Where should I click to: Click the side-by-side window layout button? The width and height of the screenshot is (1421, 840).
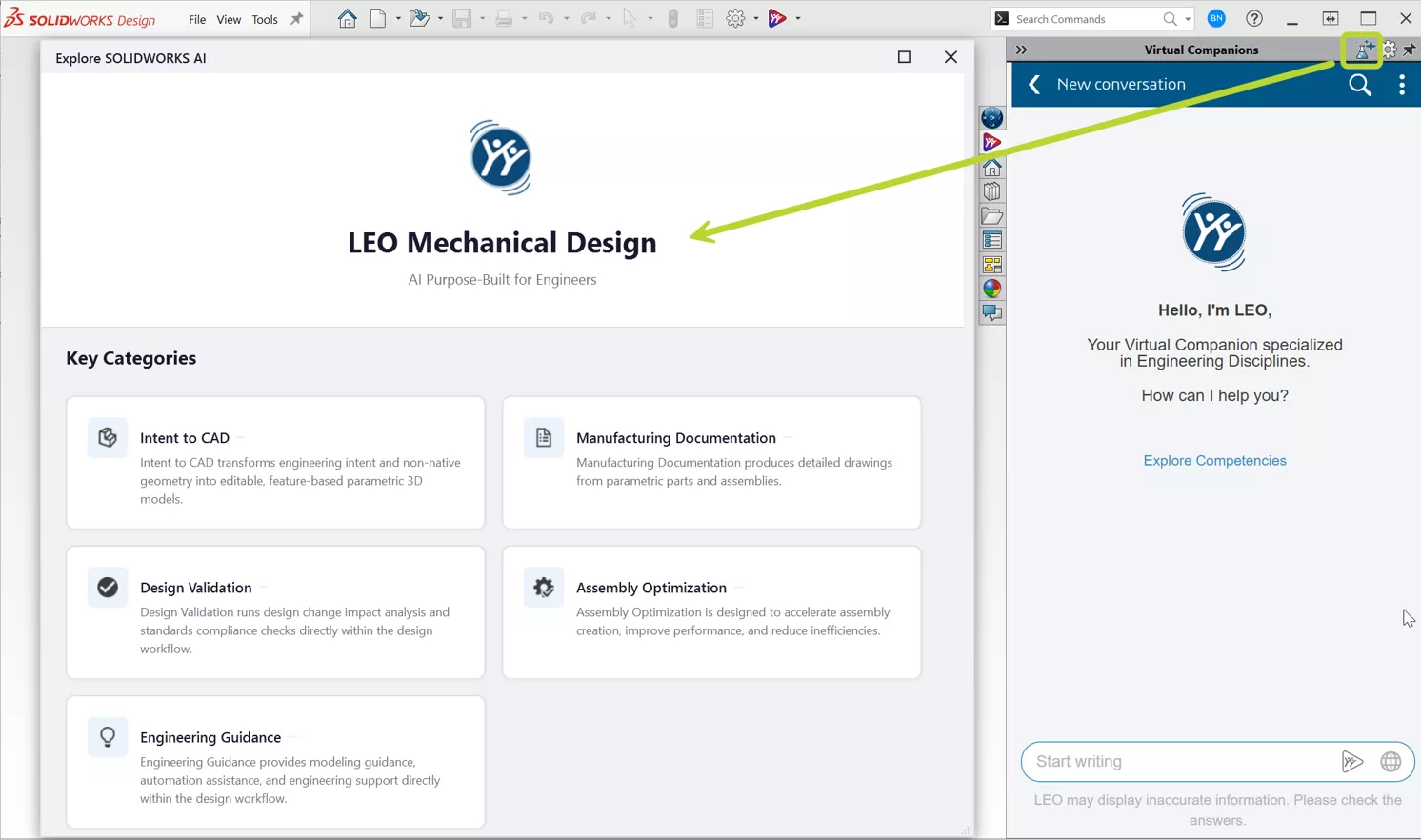(x=1331, y=18)
